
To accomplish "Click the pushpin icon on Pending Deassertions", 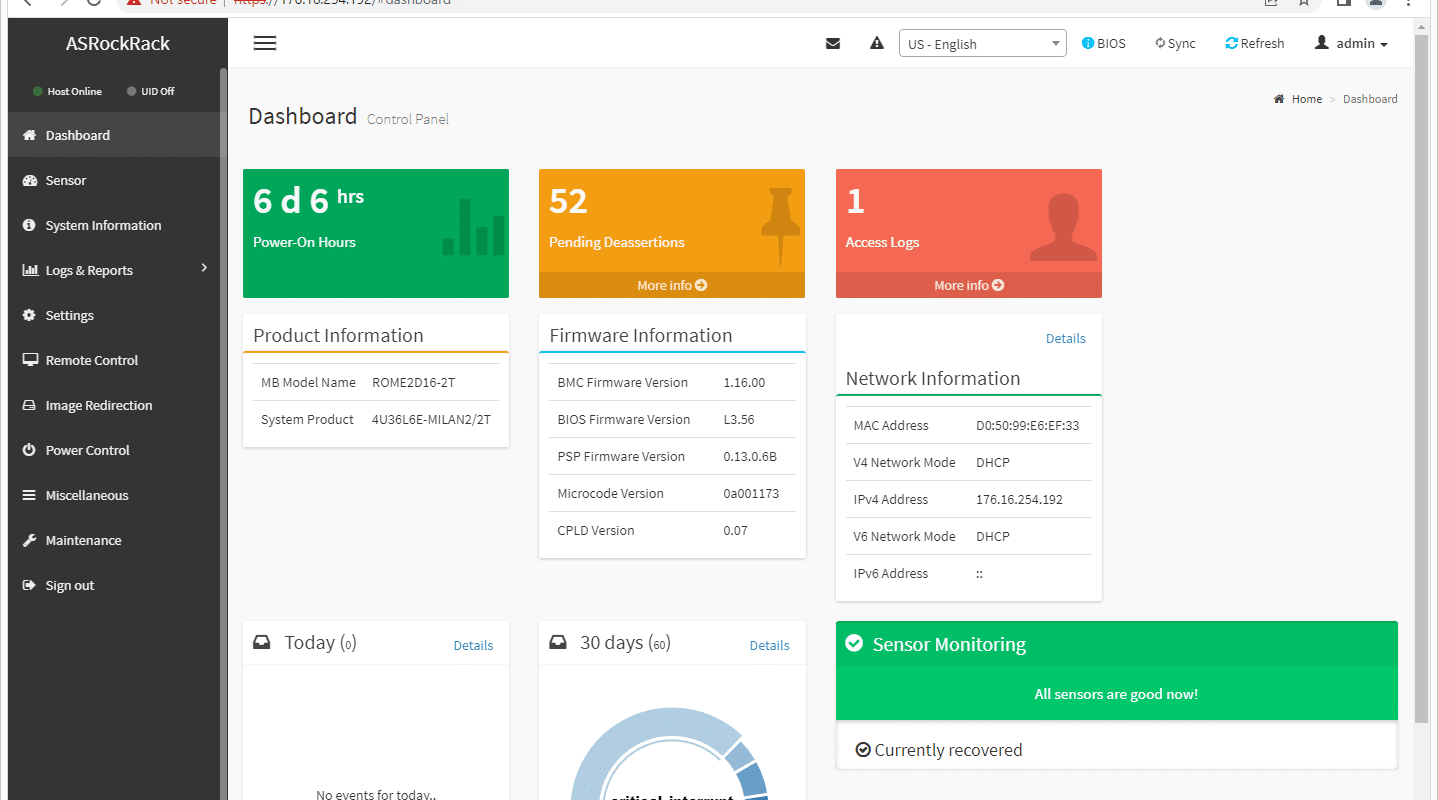I will coord(781,227).
